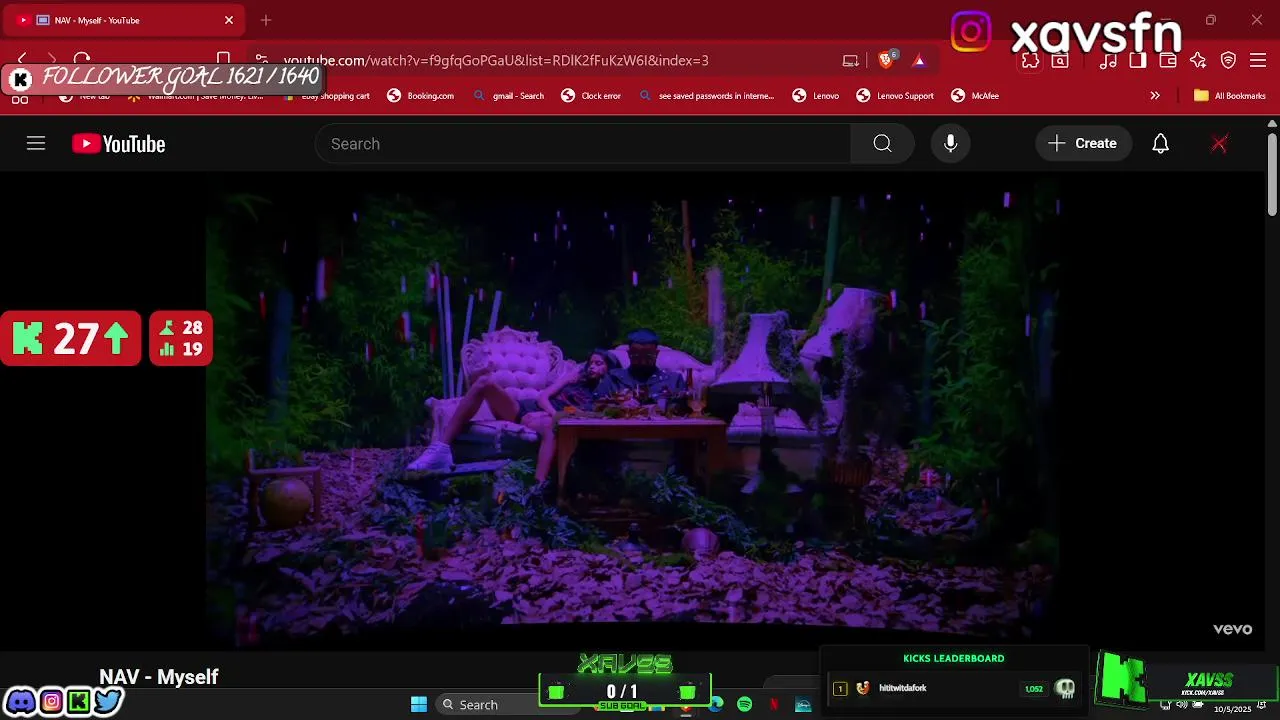Open Leo AI sparkle icon
1280x720 pixels.
(1198, 61)
